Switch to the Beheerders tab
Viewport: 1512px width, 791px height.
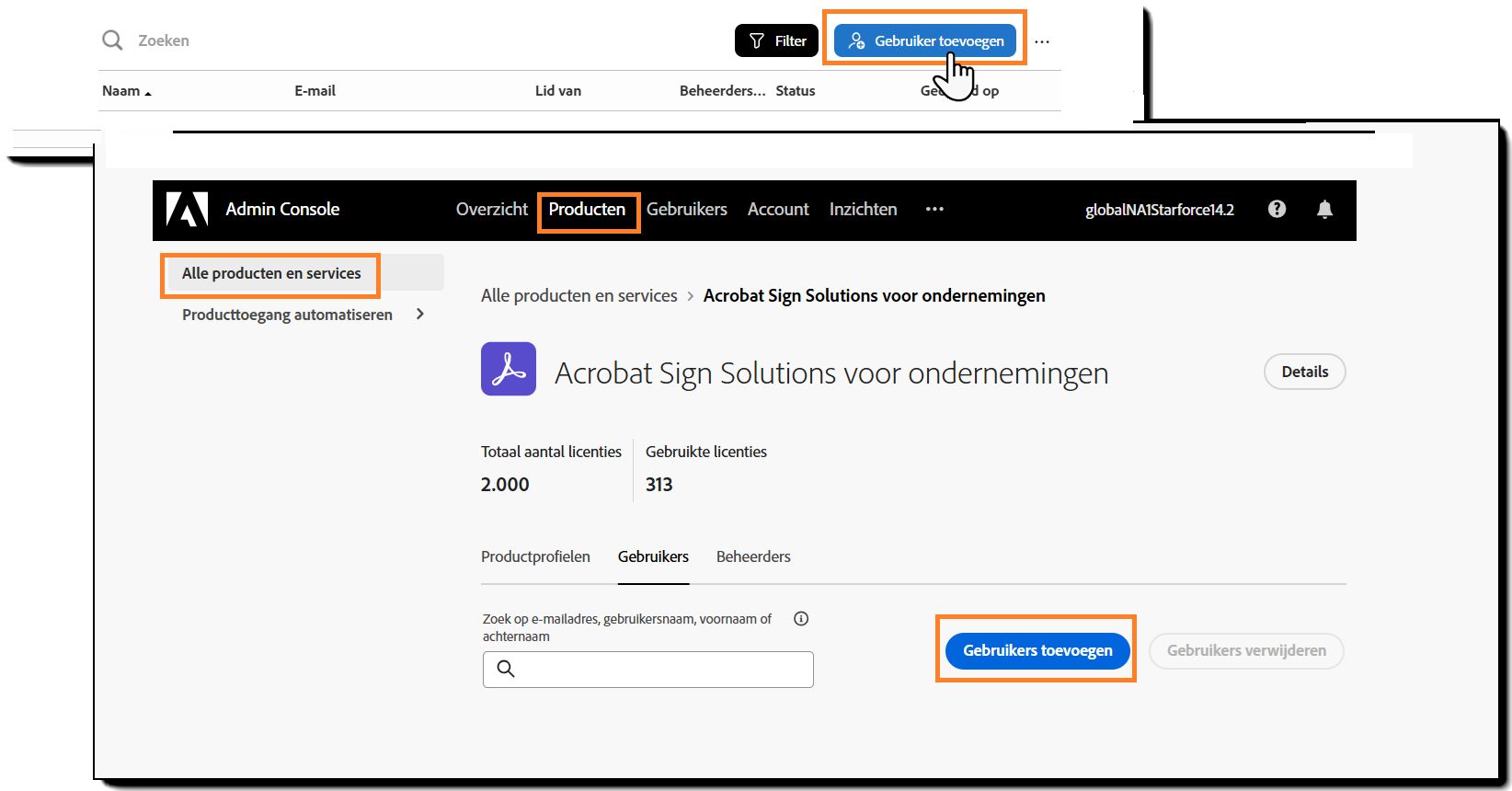753,556
